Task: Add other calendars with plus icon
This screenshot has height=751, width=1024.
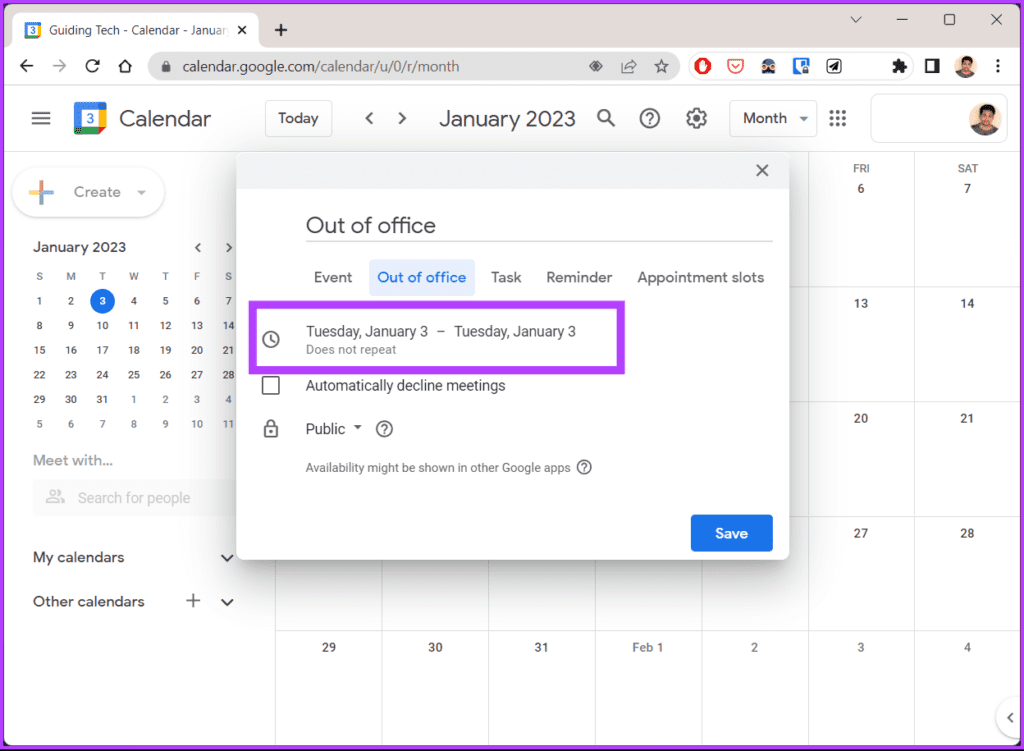Action: (193, 601)
